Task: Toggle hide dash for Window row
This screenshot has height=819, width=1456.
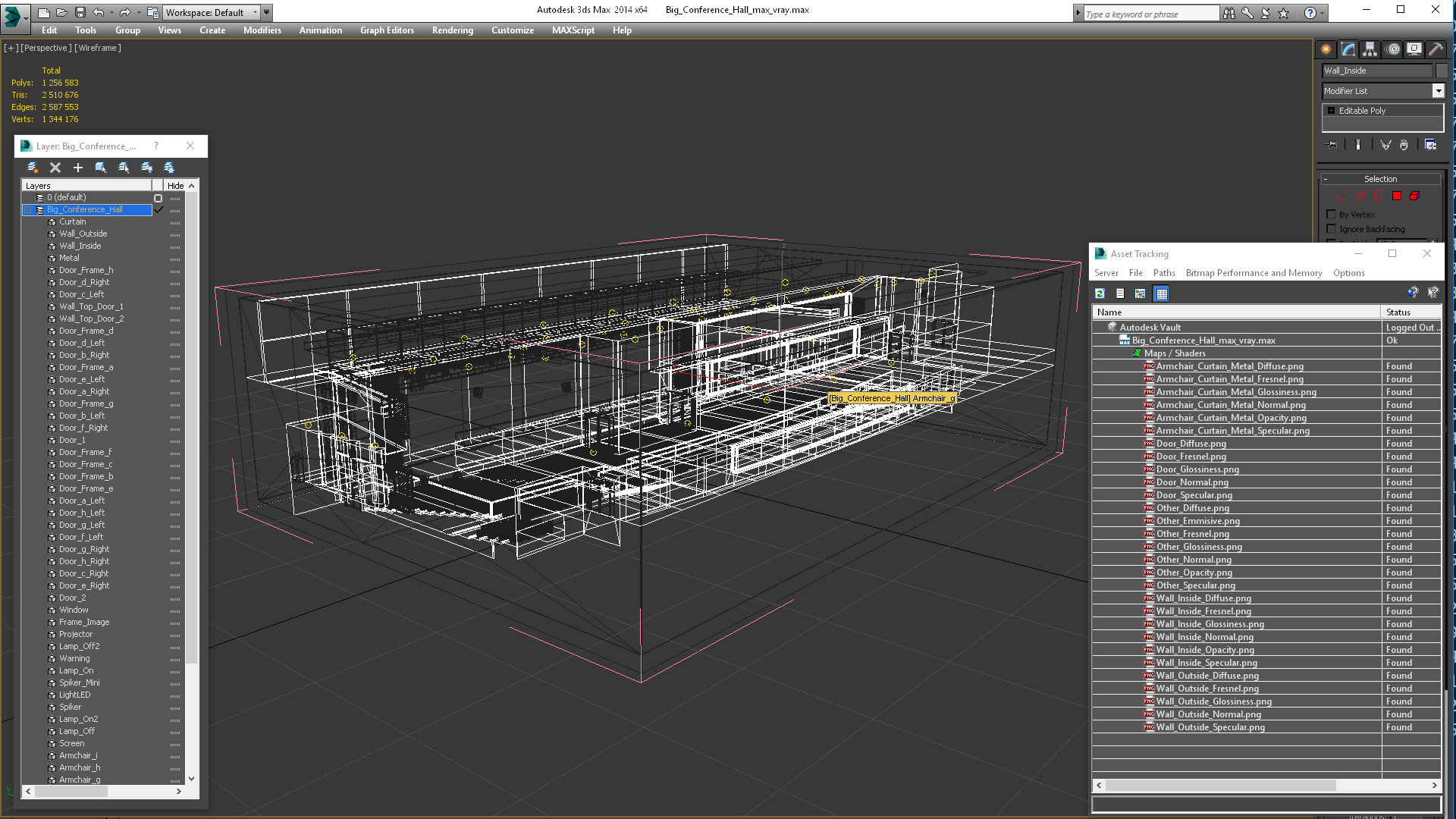Action: click(175, 611)
